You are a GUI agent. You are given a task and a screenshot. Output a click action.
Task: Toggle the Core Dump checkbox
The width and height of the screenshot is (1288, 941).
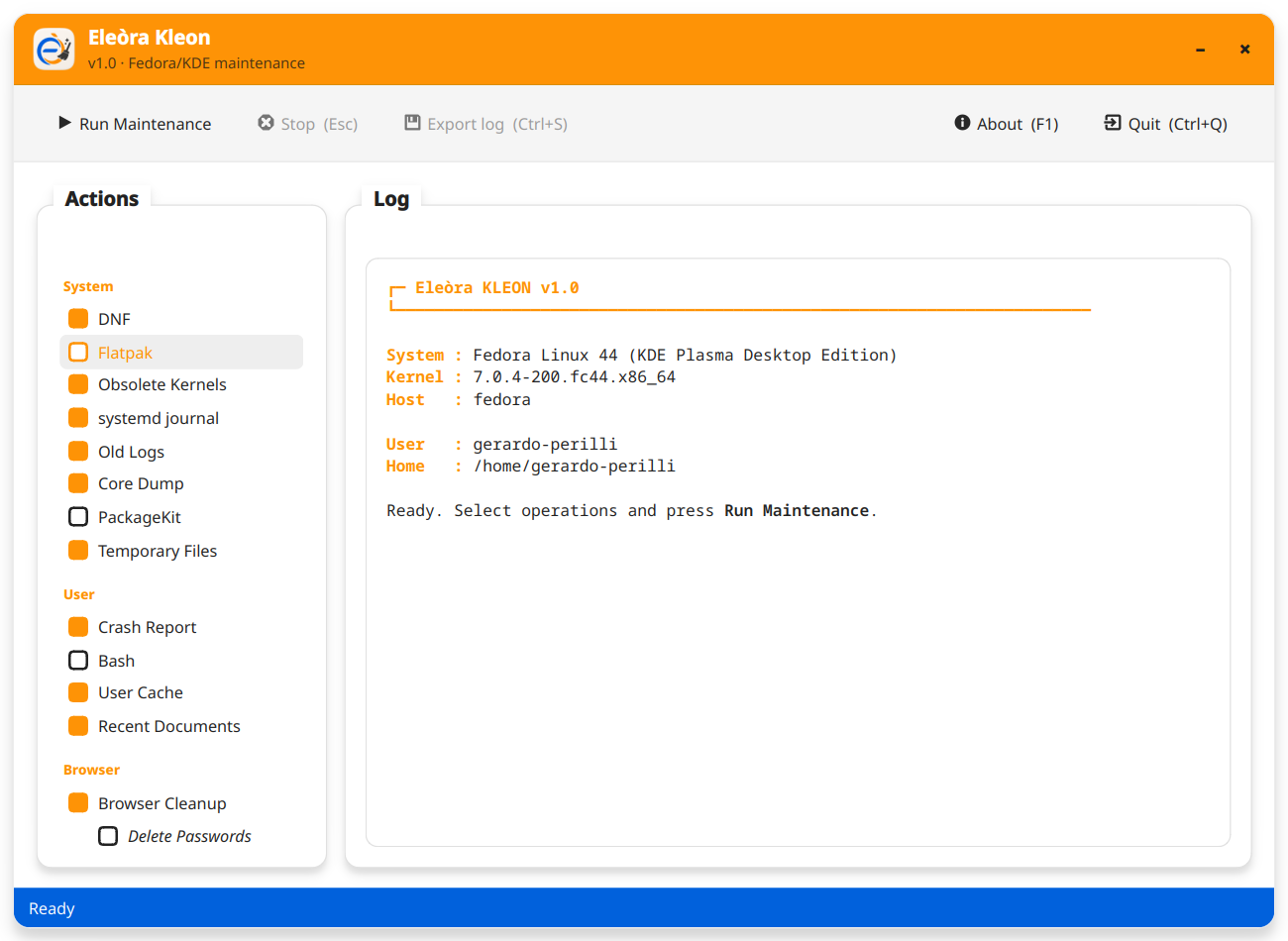pos(78,483)
